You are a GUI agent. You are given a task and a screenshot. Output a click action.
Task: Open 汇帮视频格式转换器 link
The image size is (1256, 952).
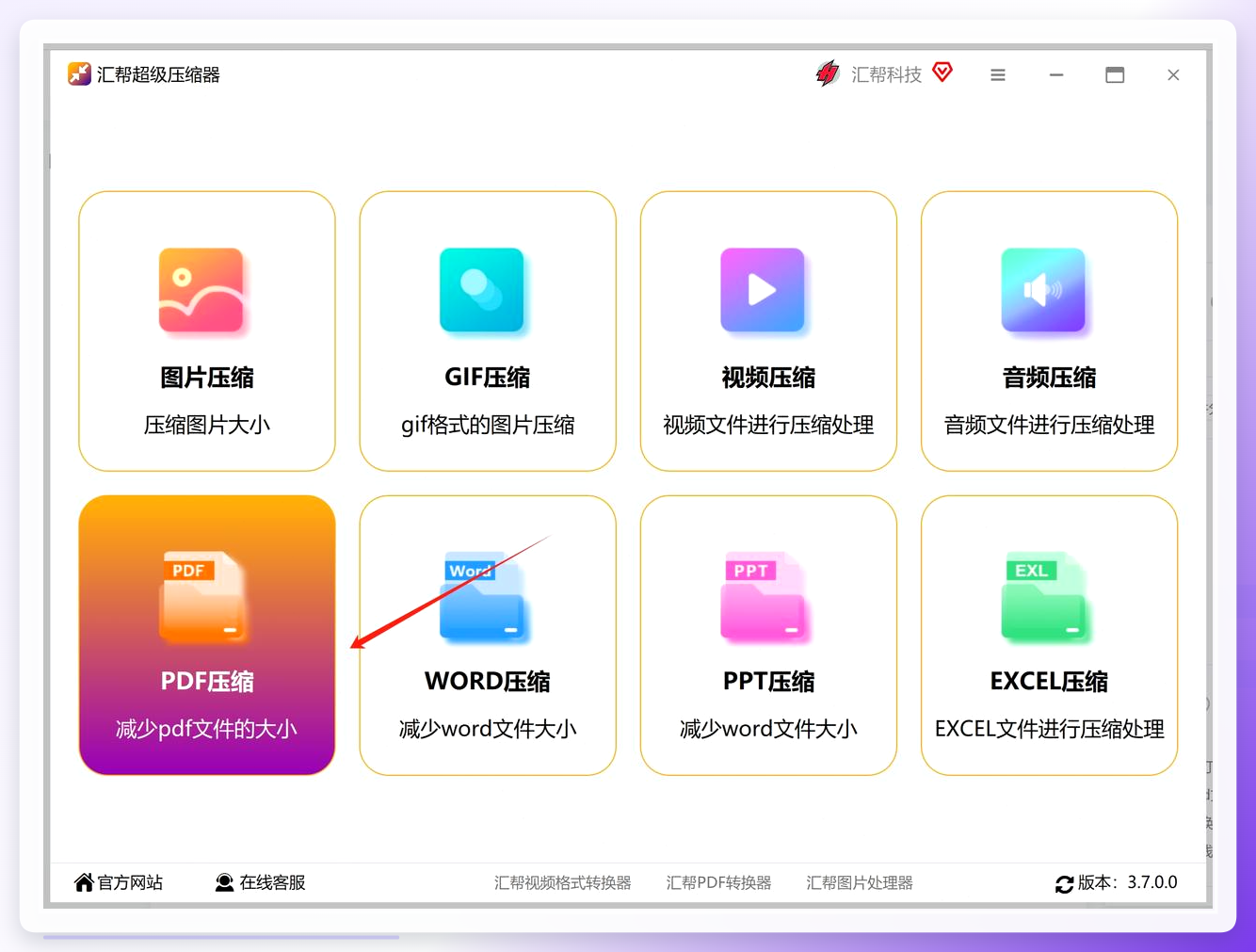(x=563, y=883)
